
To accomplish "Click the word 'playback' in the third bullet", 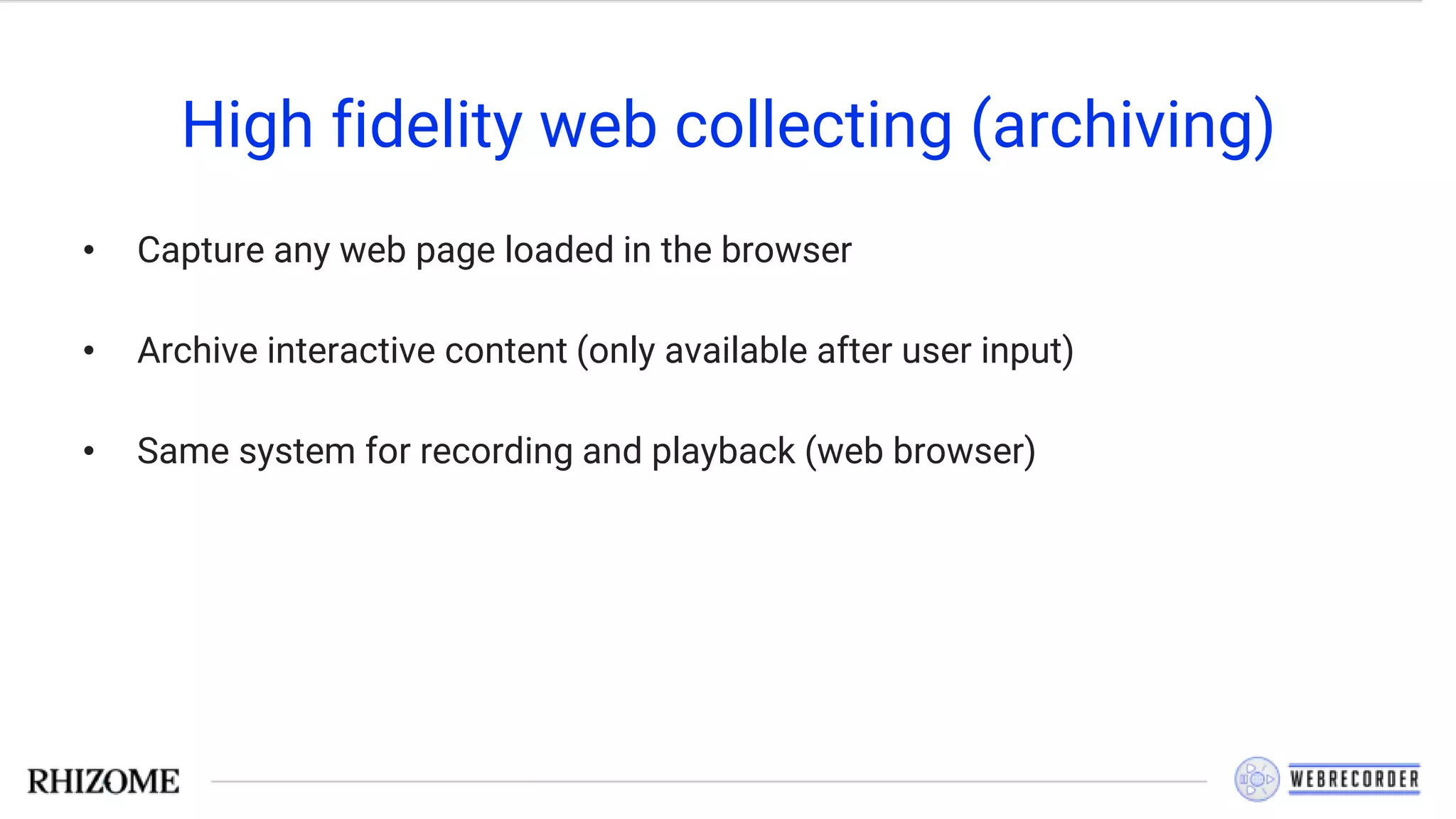I will click(723, 453).
